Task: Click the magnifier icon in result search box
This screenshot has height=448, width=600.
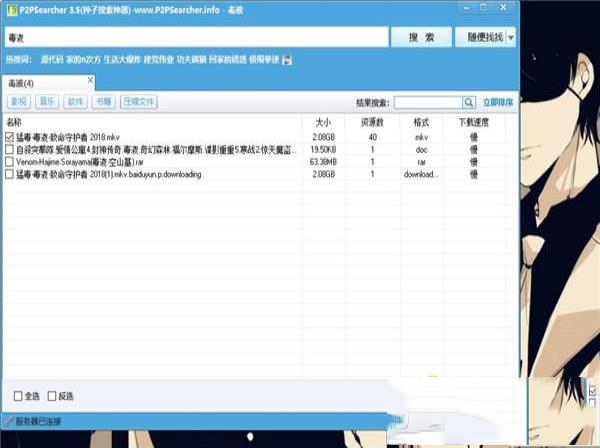Action: [468, 102]
